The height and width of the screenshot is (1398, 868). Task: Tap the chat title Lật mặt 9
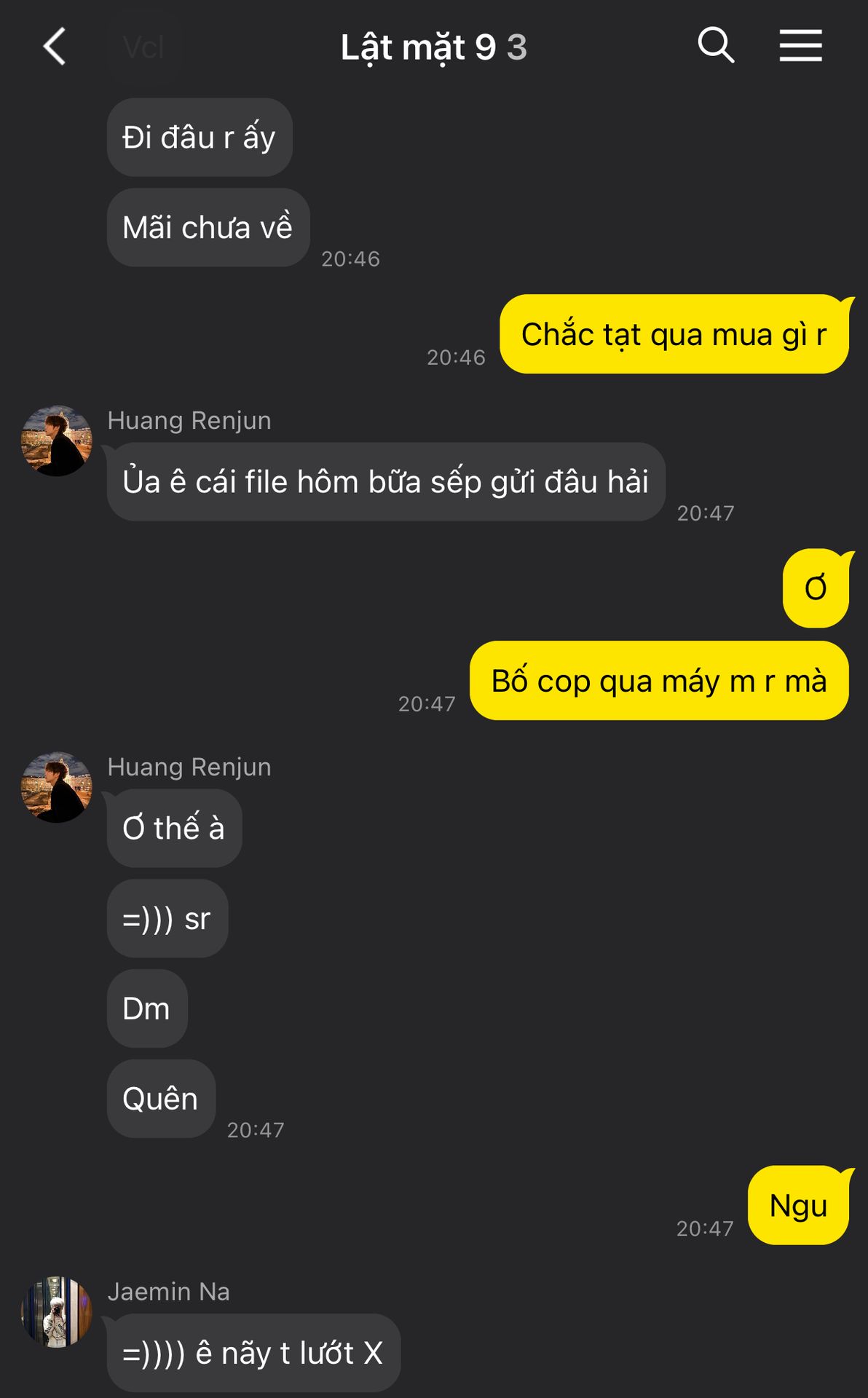point(418,48)
